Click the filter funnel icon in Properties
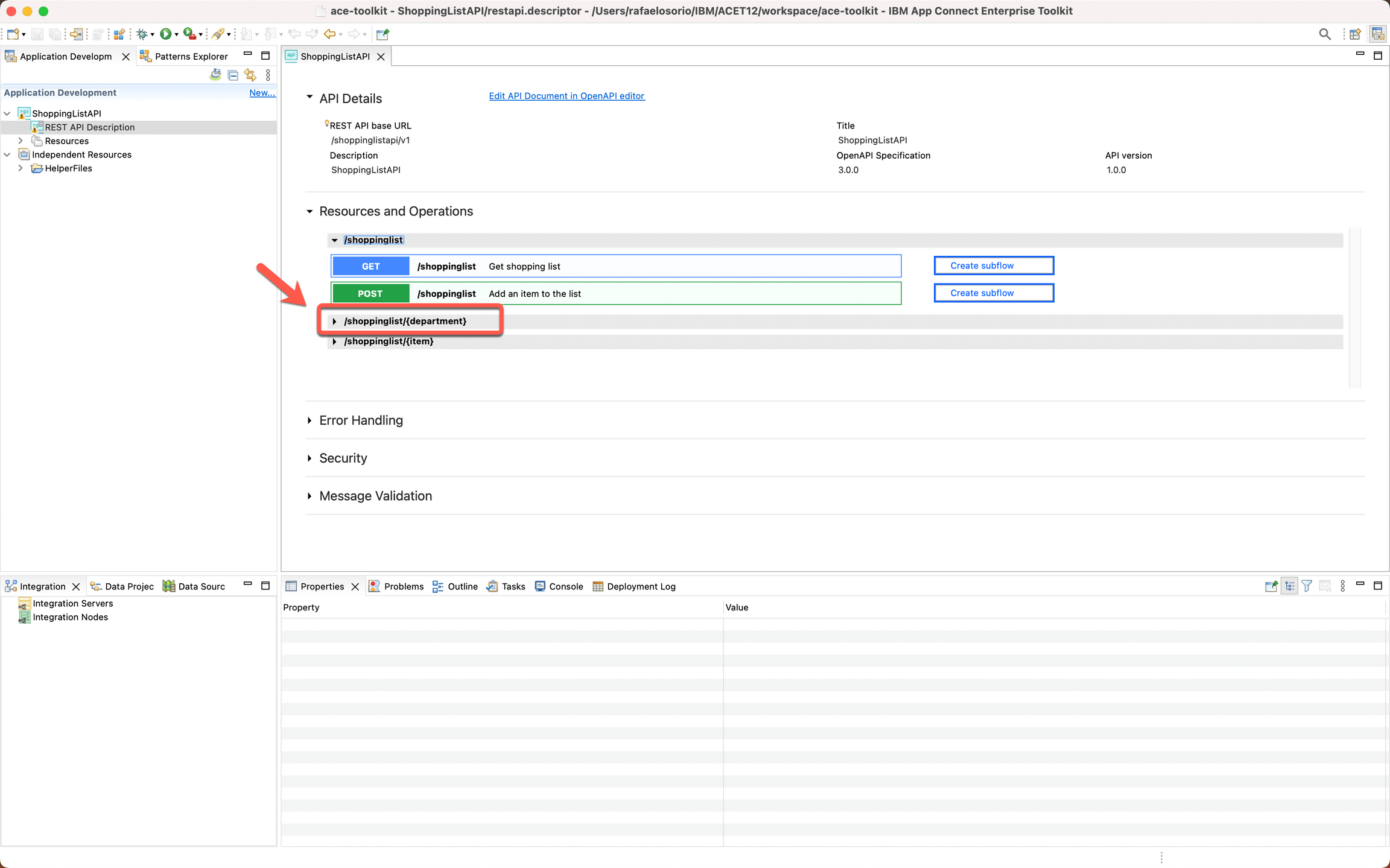 1307,586
